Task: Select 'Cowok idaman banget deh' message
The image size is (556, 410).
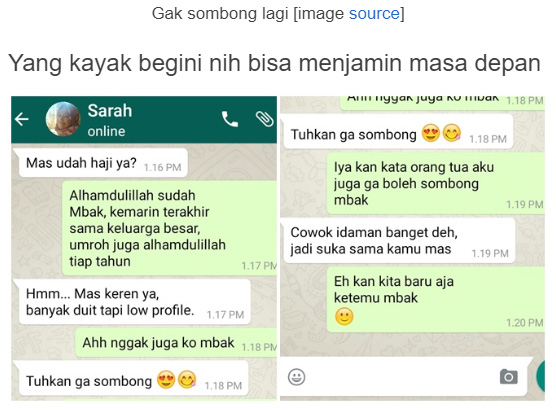Action: (x=397, y=240)
